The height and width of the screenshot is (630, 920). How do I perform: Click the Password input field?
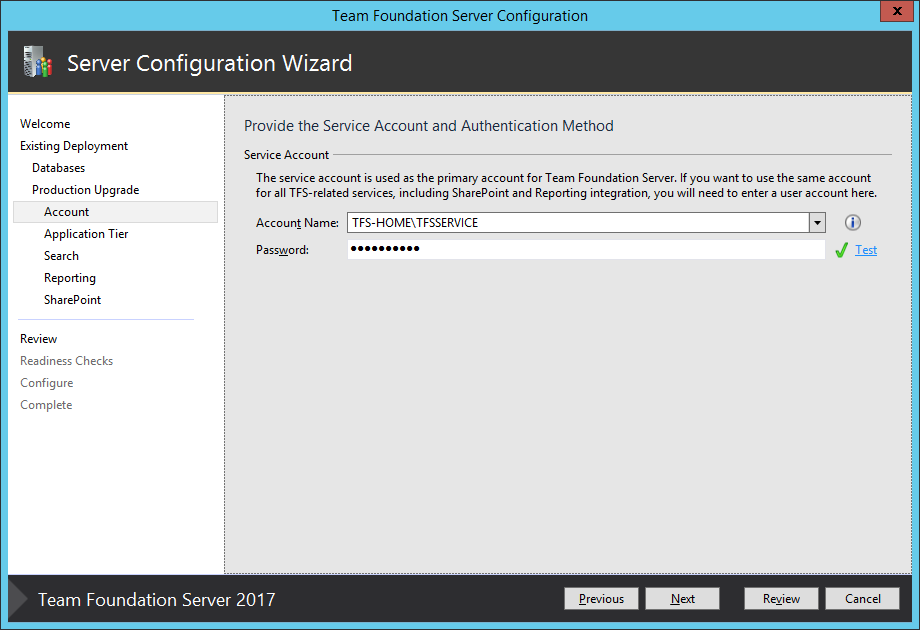click(586, 249)
